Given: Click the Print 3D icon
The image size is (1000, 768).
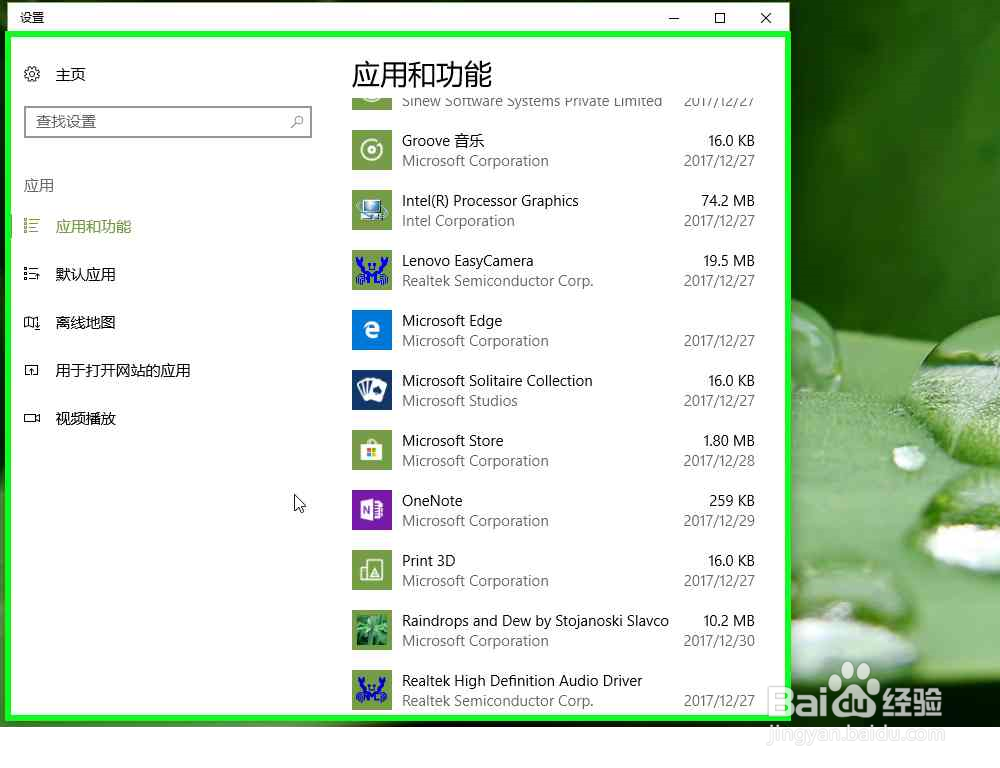Looking at the screenshot, I should tap(372, 570).
